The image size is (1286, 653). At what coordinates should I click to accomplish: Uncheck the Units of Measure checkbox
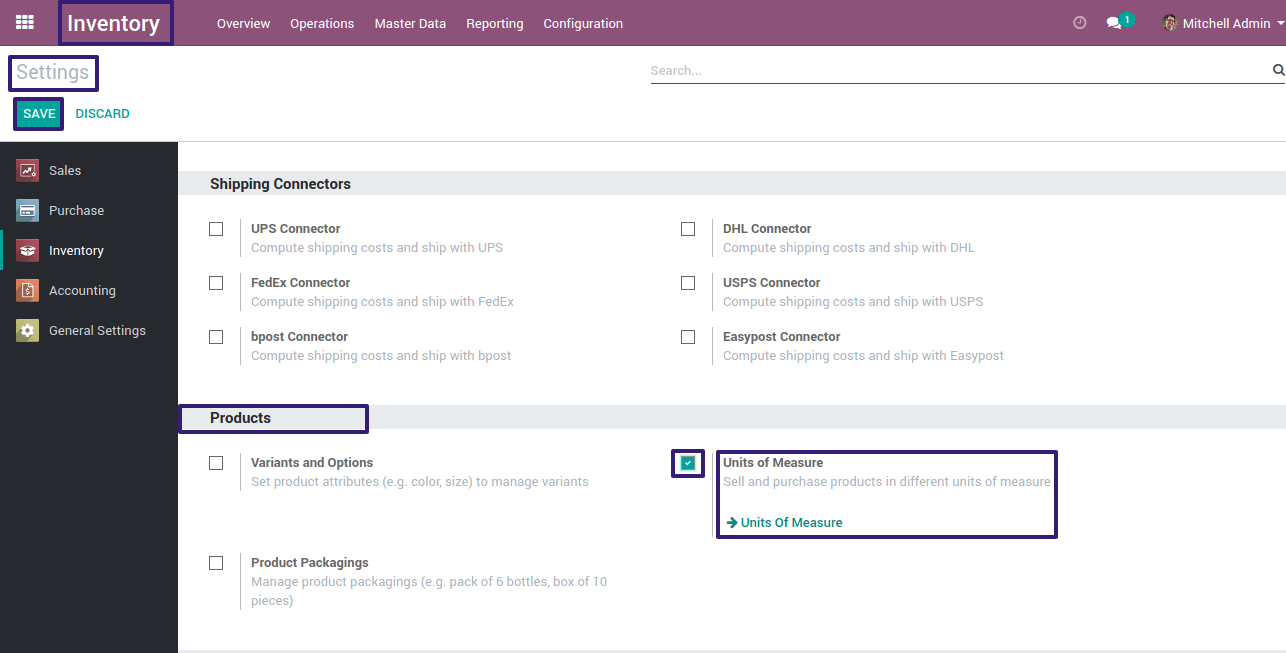[x=688, y=463]
